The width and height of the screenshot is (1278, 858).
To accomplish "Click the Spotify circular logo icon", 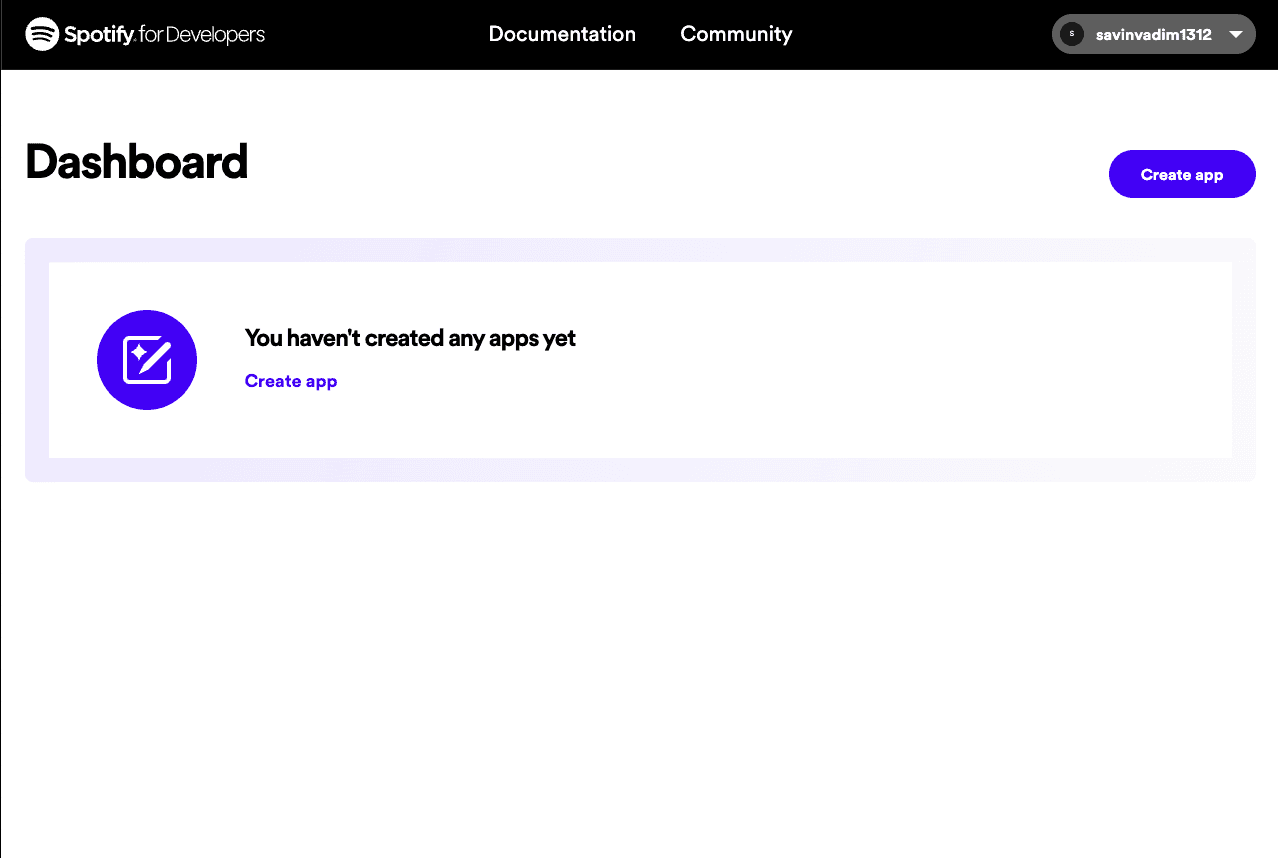I will pos(42,34).
